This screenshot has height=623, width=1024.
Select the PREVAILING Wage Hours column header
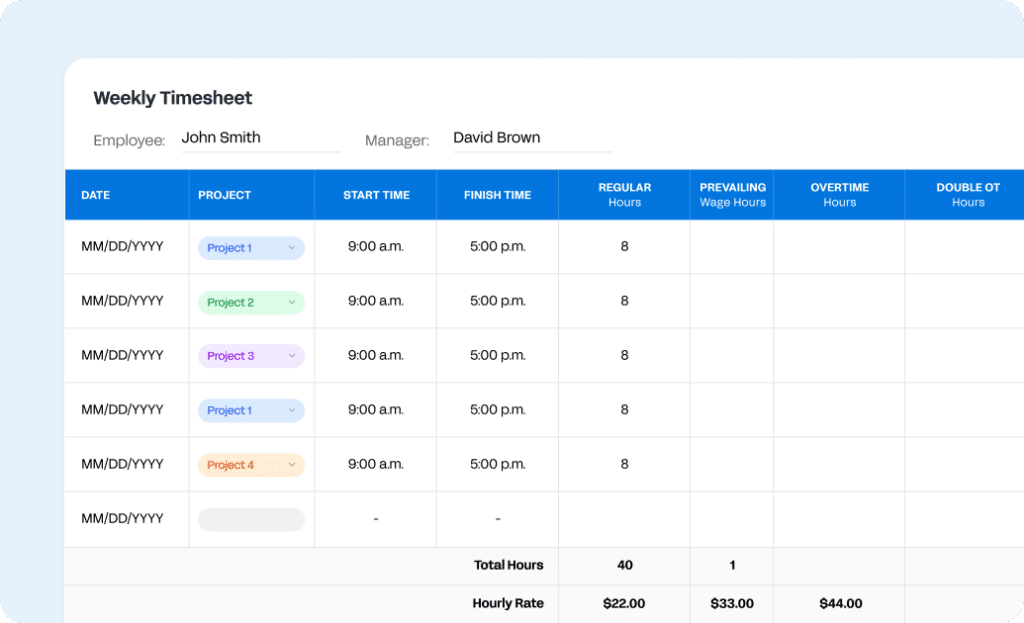[x=733, y=195]
